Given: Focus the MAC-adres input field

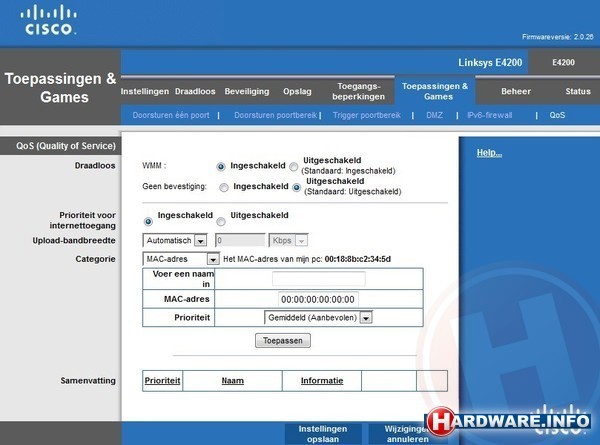Looking at the screenshot, I should [318, 299].
